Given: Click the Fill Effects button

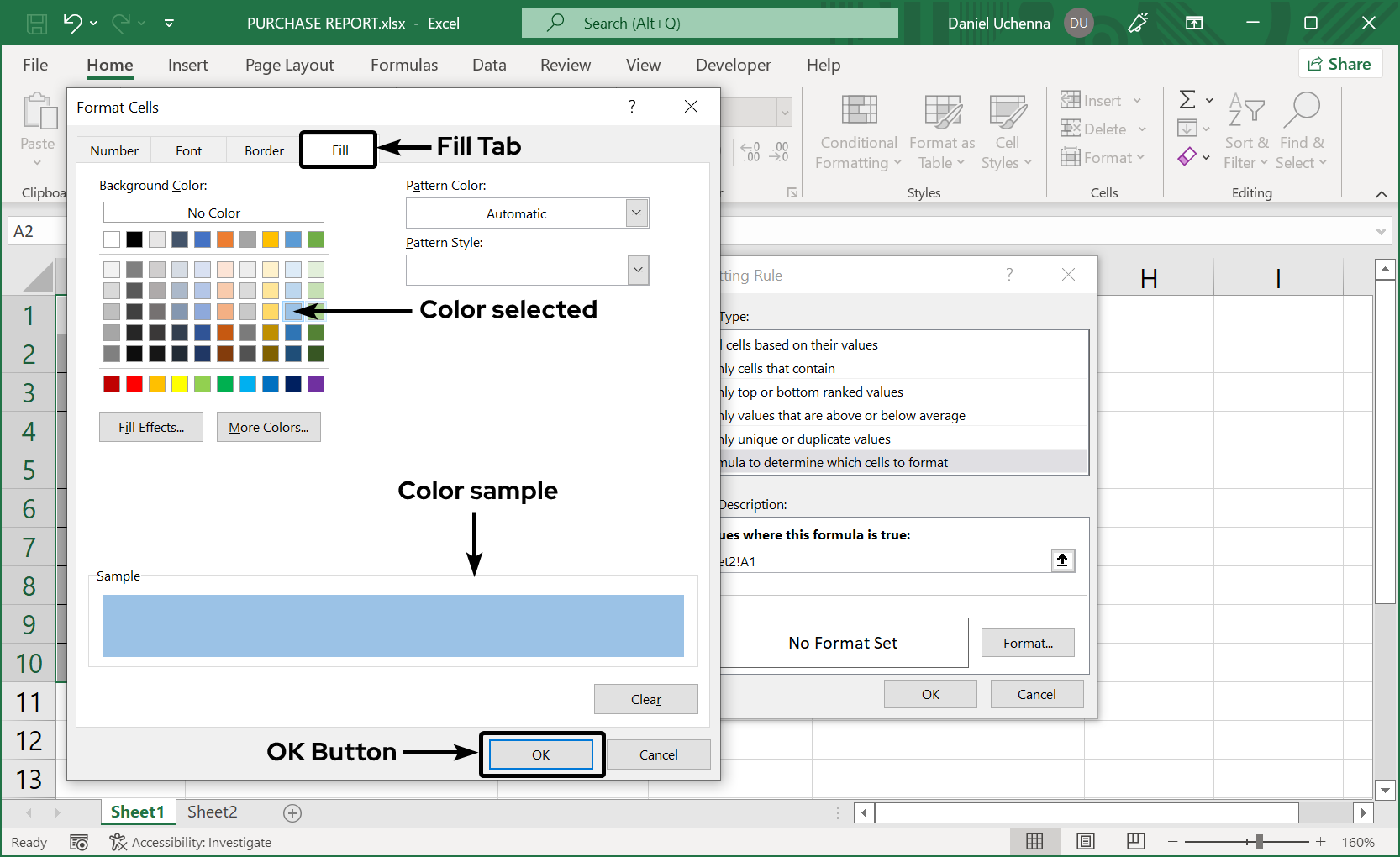Looking at the screenshot, I should coord(150,427).
